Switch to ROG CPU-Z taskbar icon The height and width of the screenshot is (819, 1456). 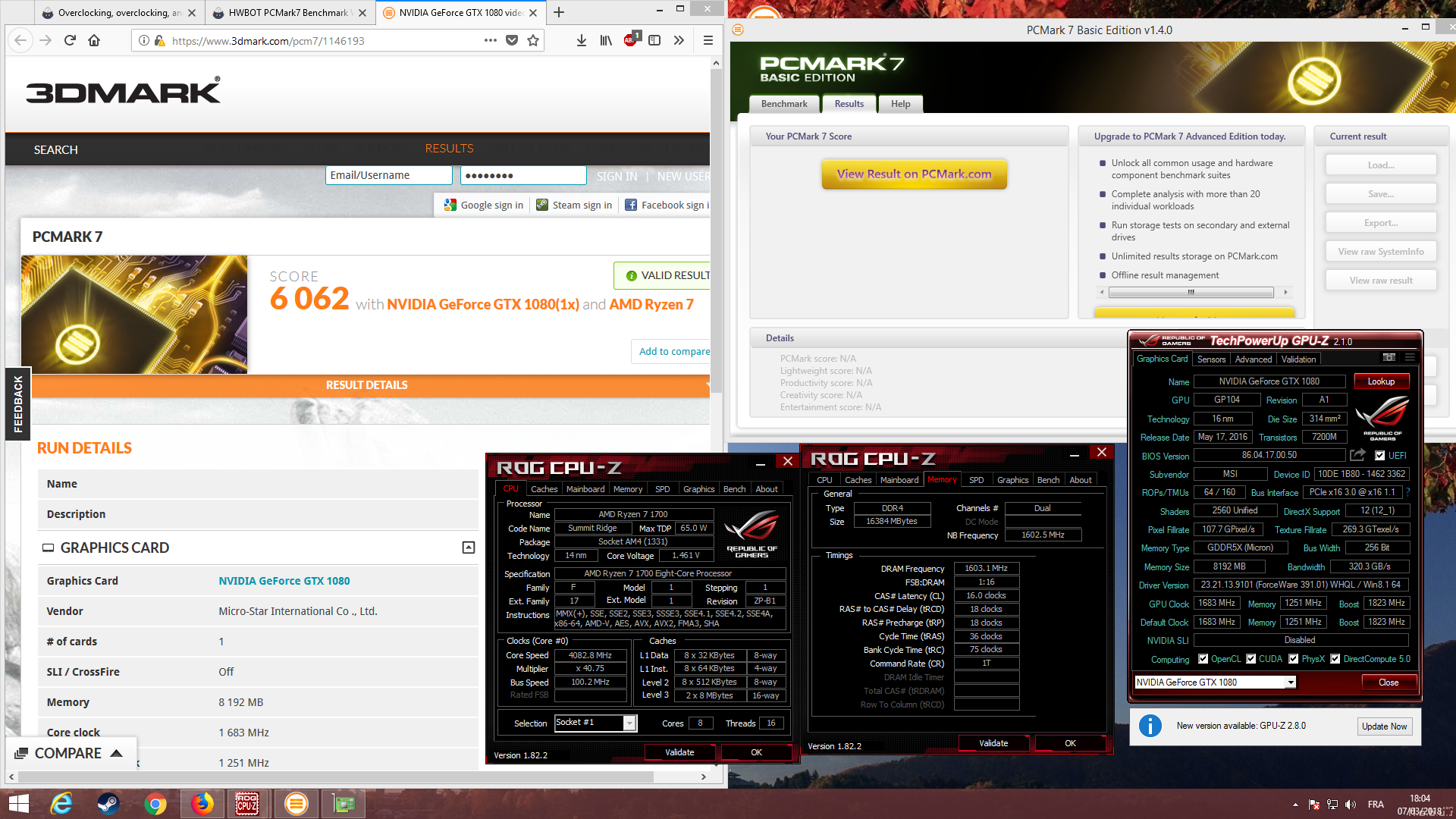pos(247,804)
